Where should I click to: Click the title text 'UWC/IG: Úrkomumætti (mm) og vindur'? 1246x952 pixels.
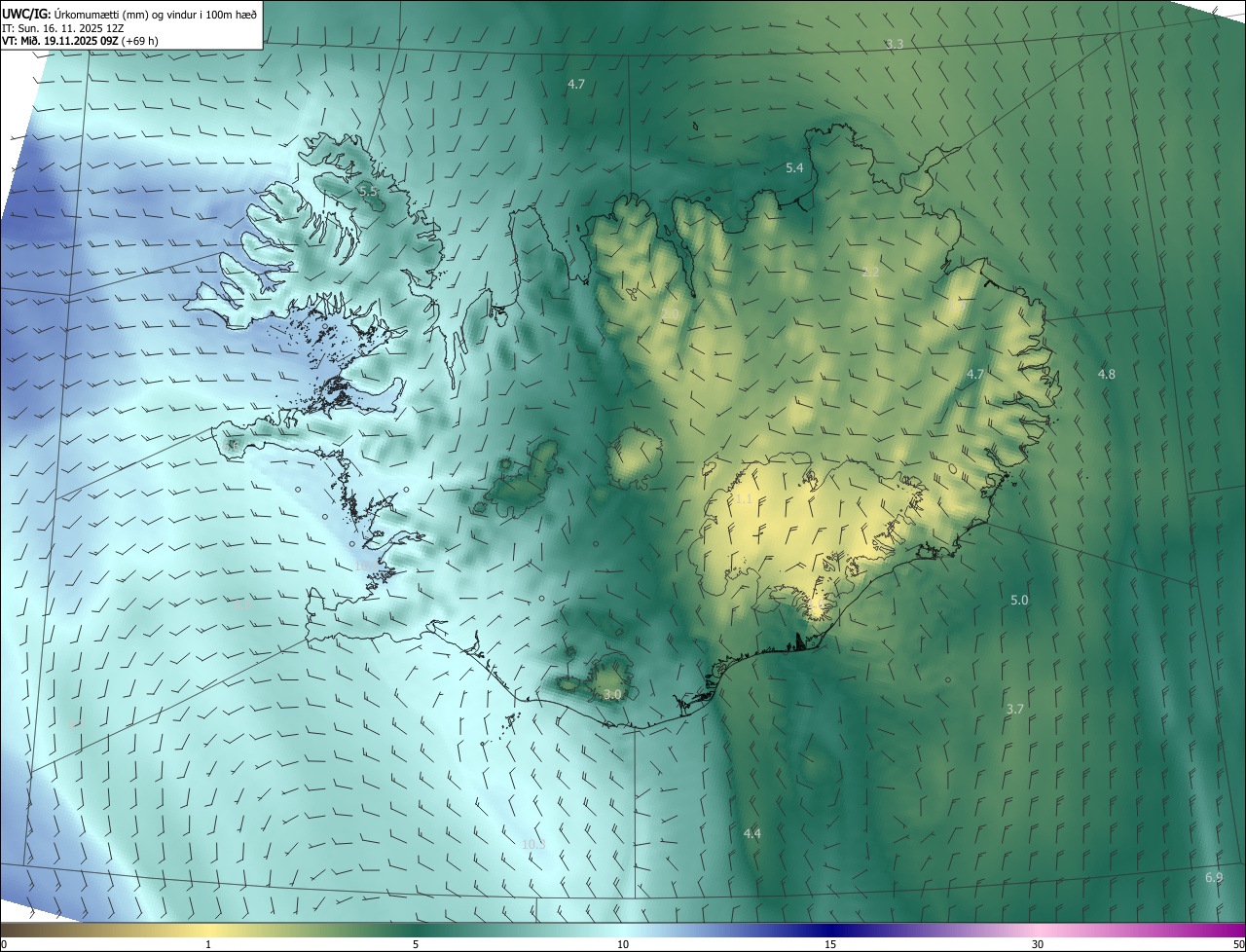click(x=98, y=14)
